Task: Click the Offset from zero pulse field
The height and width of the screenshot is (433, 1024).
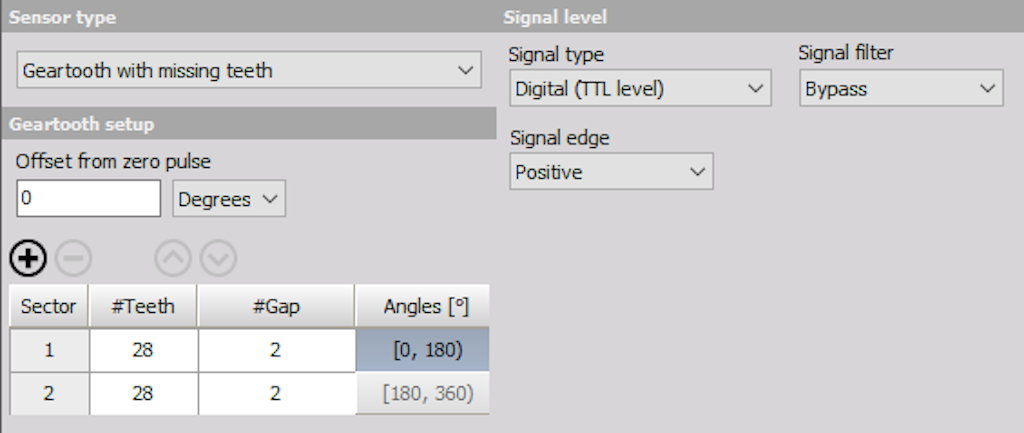Action: point(89,199)
